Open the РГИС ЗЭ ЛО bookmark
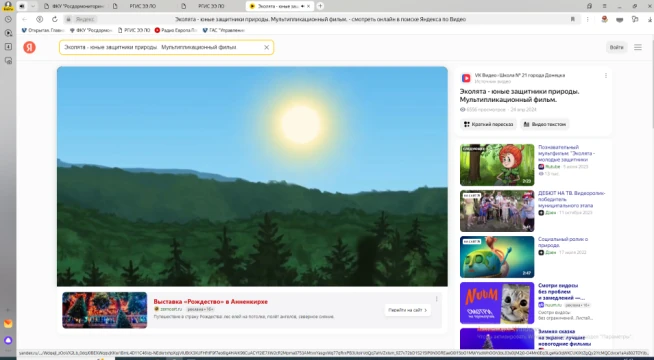 point(134,30)
